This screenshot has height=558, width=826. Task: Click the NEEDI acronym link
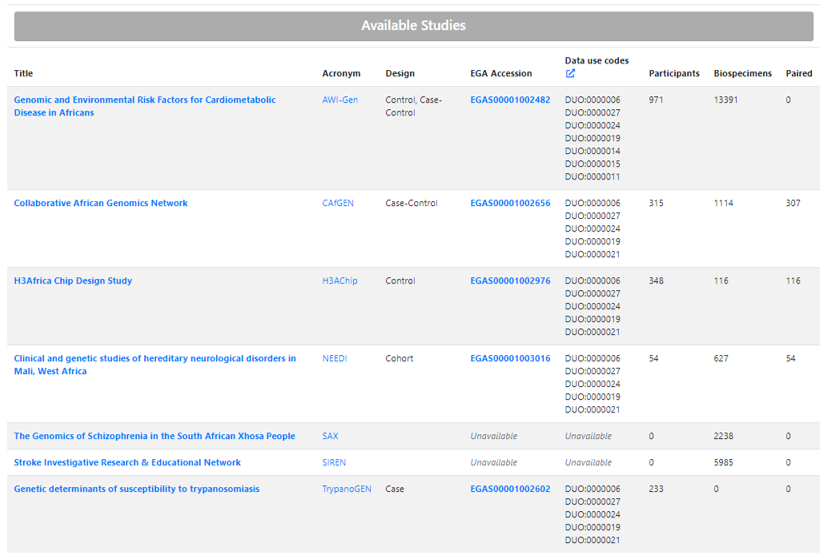point(335,358)
